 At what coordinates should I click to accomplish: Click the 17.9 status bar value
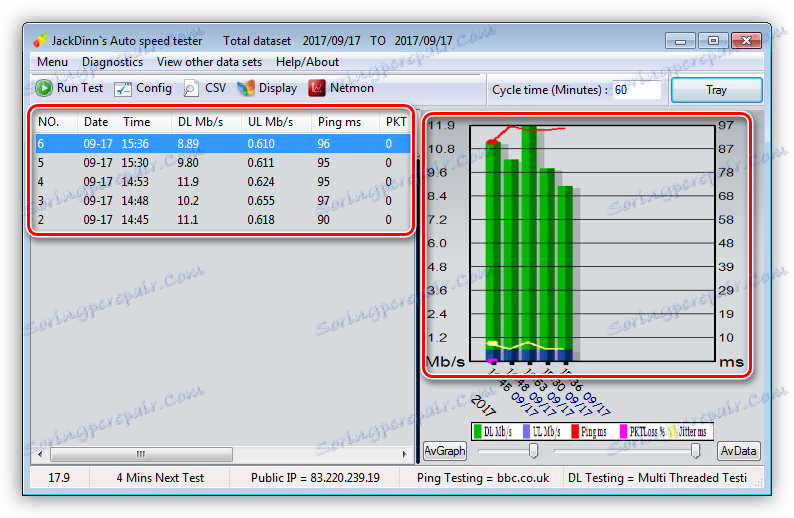(x=59, y=478)
